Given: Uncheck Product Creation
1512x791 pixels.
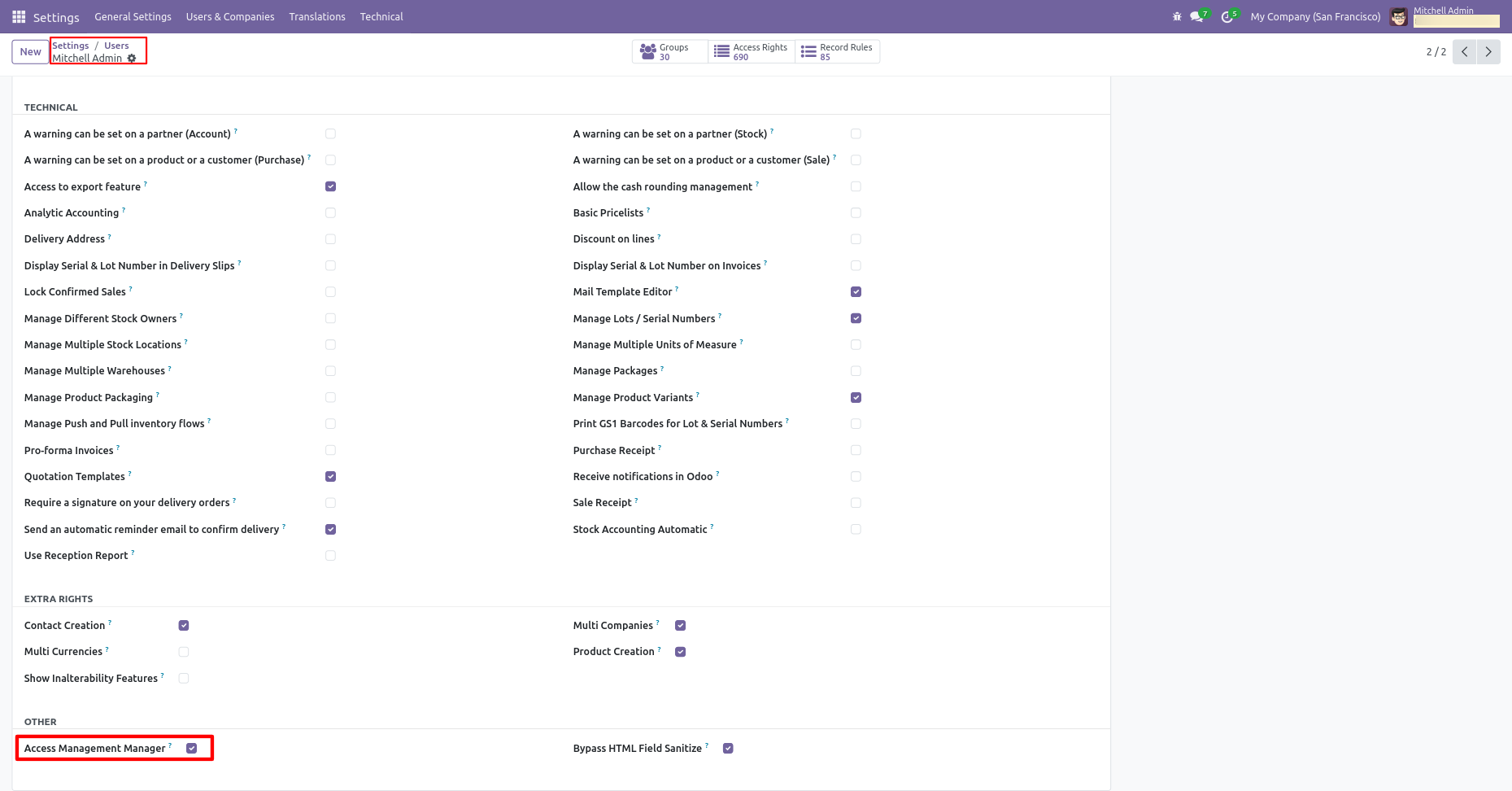Looking at the screenshot, I should pos(681,652).
